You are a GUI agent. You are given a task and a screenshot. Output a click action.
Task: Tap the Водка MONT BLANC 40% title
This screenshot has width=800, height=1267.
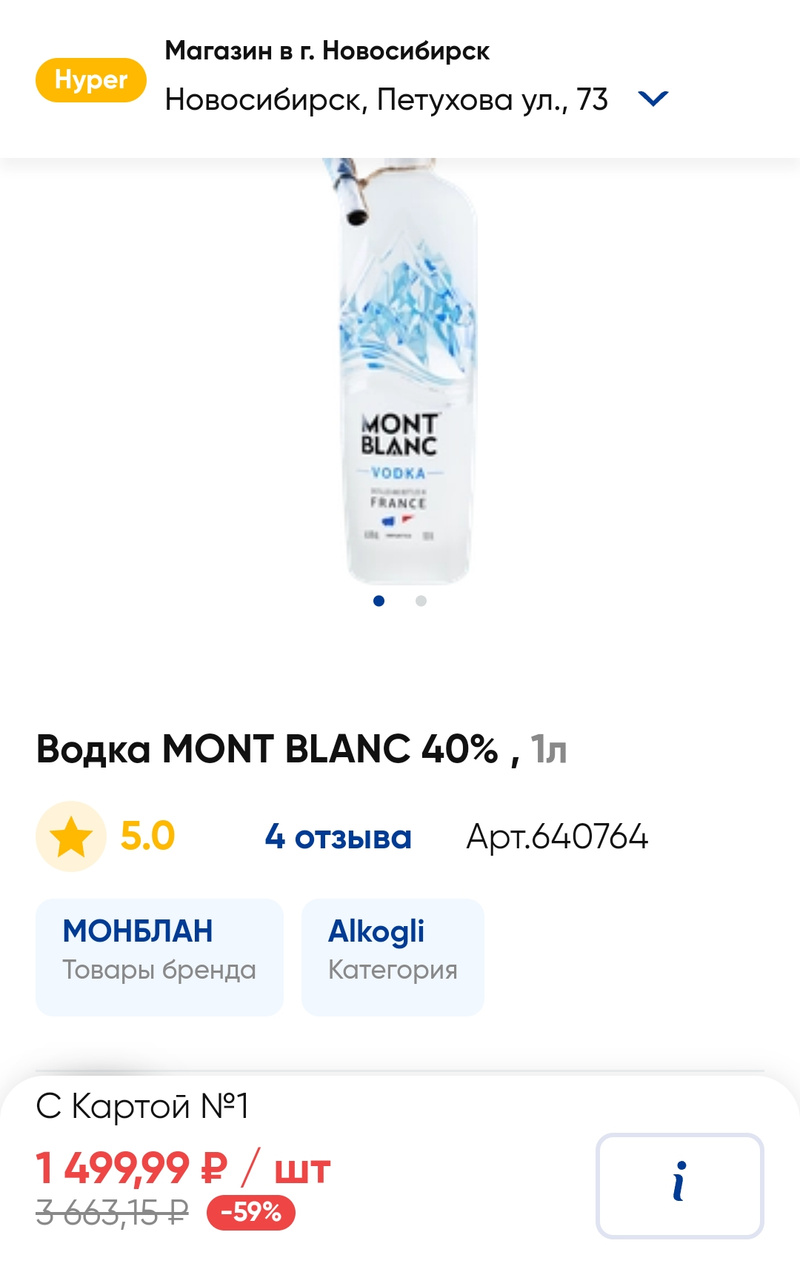[x=278, y=749]
